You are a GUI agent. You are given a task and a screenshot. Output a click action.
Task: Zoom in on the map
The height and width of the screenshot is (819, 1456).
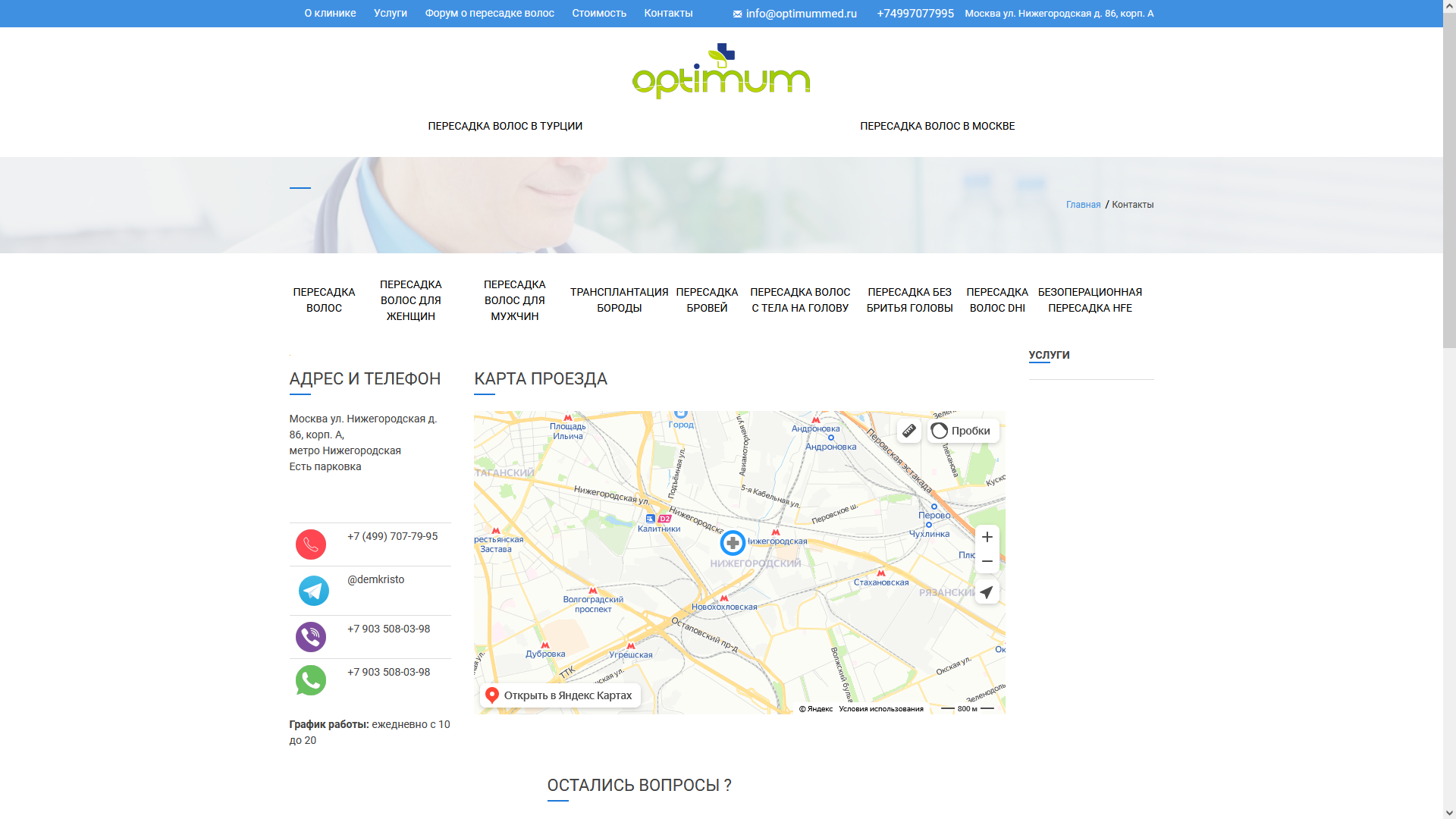click(x=987, y=537)
